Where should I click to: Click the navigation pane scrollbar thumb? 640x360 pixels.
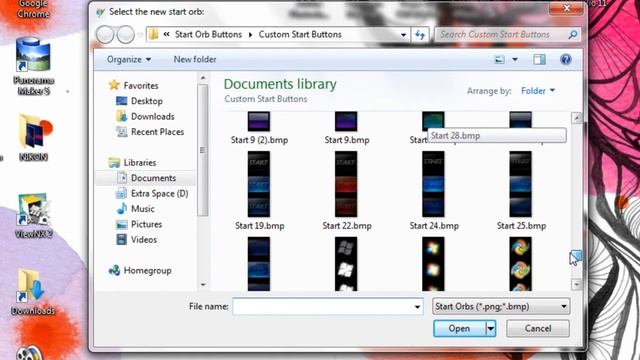[x=202, y=150]
